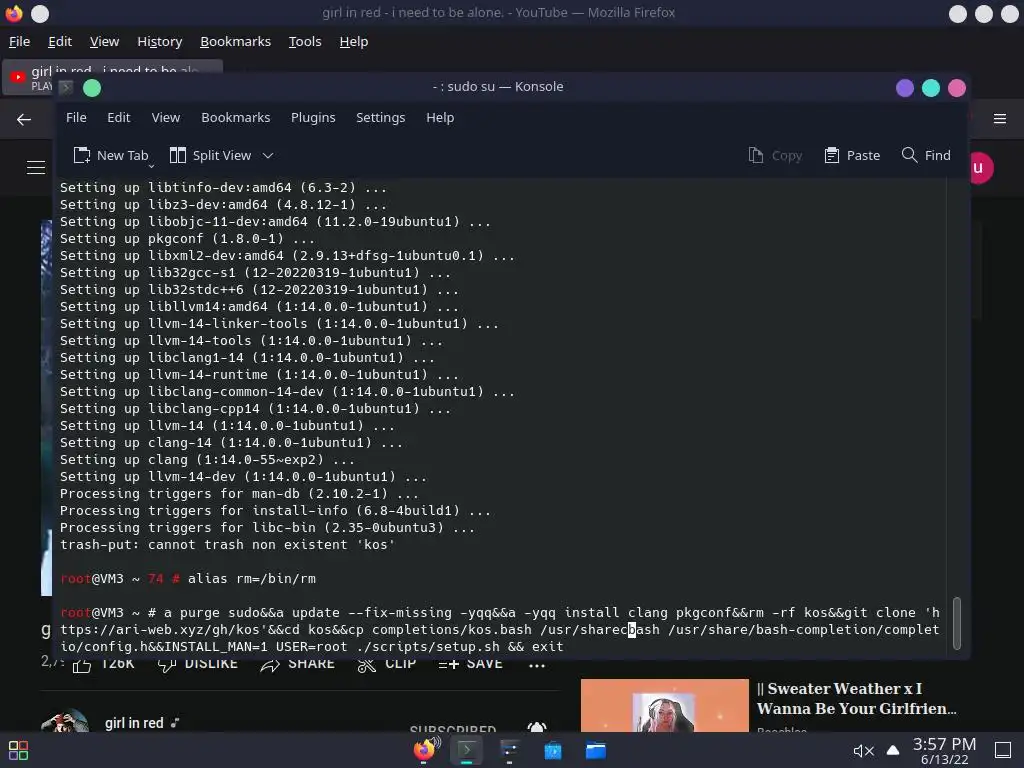Open Firefox Bookmarks menu
The height and width of the screenshot is (768, 1024).
(235, 41)
